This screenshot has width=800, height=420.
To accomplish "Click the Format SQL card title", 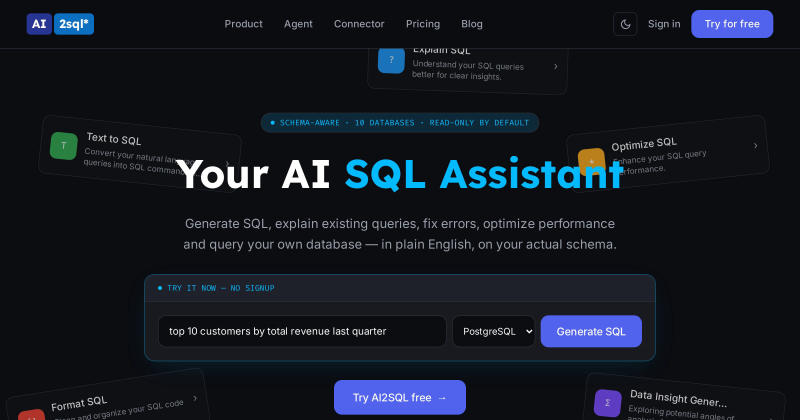I will pyautogui.click(x=79, y=404).
